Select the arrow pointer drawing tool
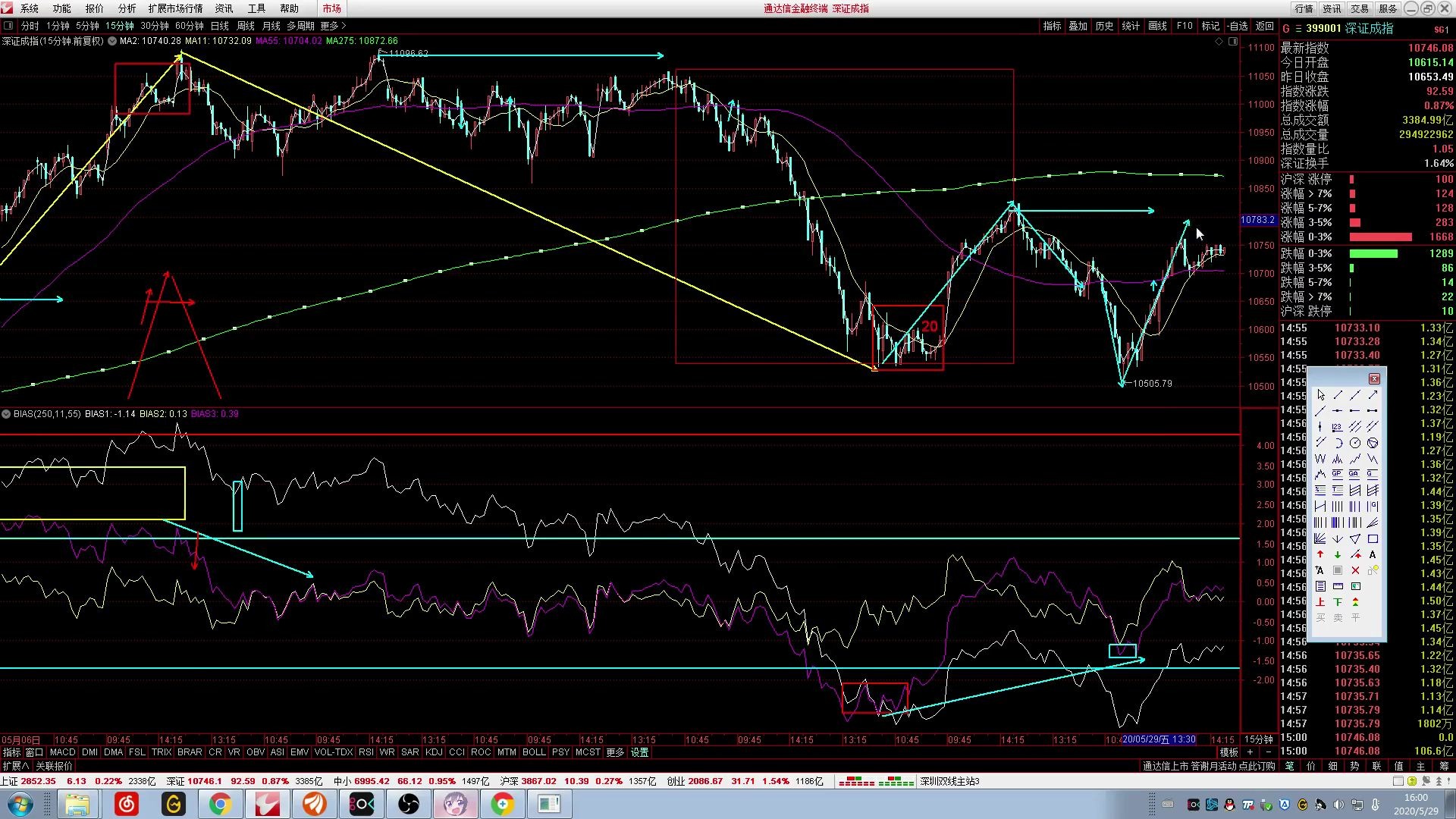Image resolution: width=1456 pixels, height=819 pixels. pos(1320,395)
